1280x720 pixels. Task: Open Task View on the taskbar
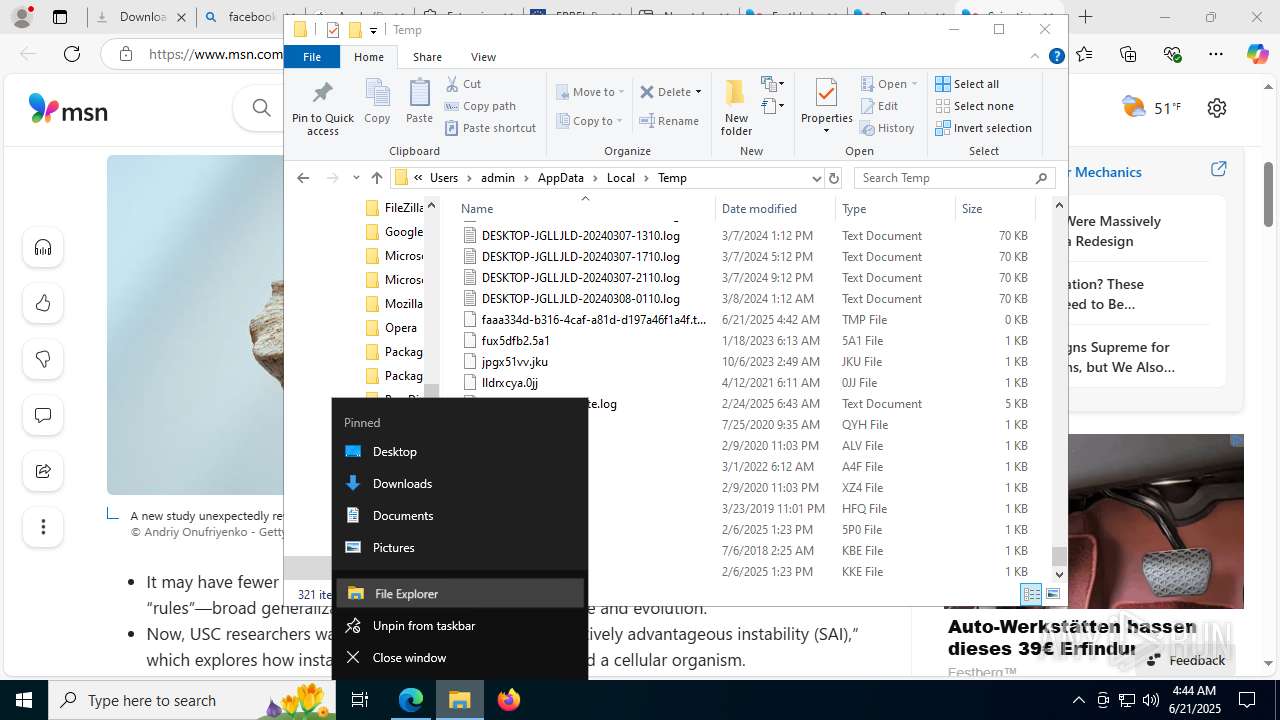[361, 700]
